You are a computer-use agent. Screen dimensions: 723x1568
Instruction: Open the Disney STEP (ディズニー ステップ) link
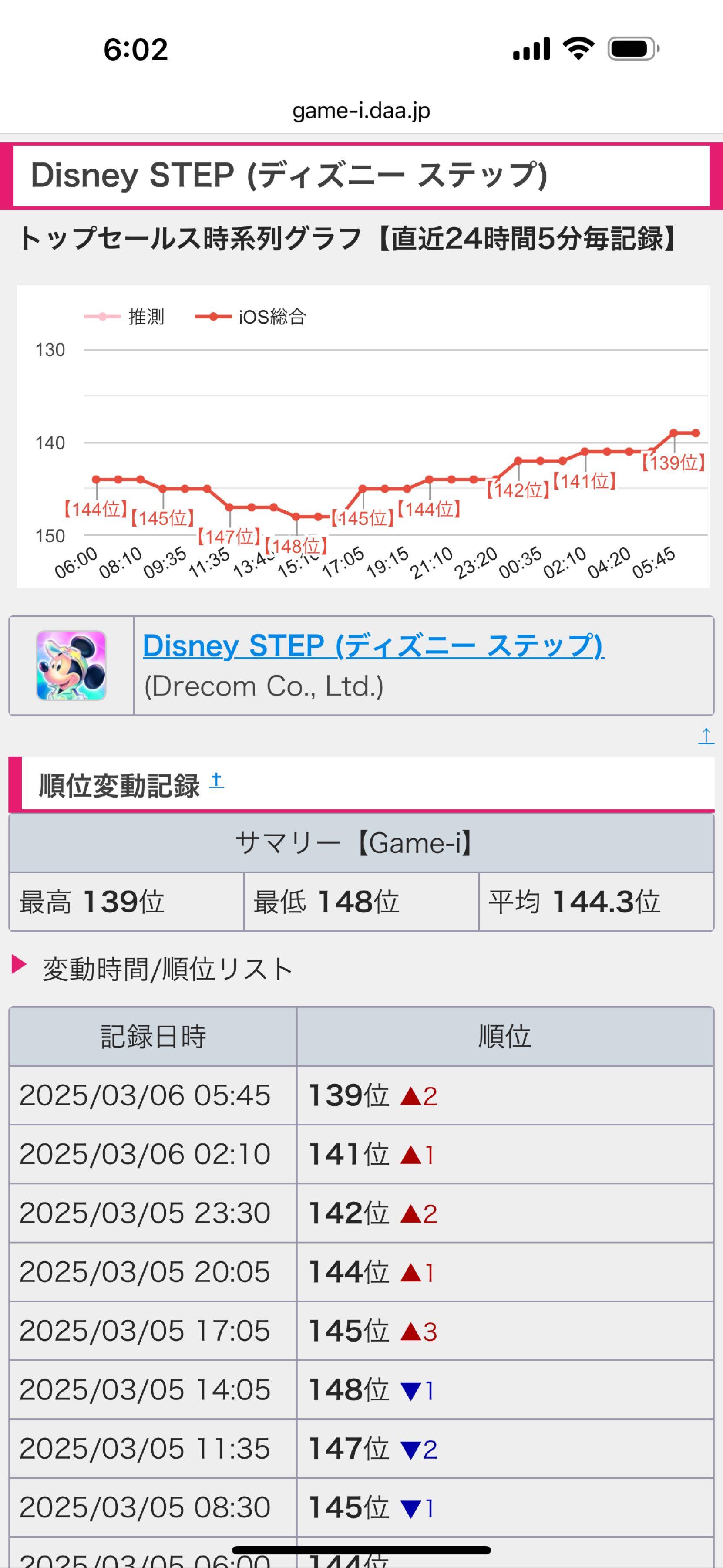click(373, 646)
